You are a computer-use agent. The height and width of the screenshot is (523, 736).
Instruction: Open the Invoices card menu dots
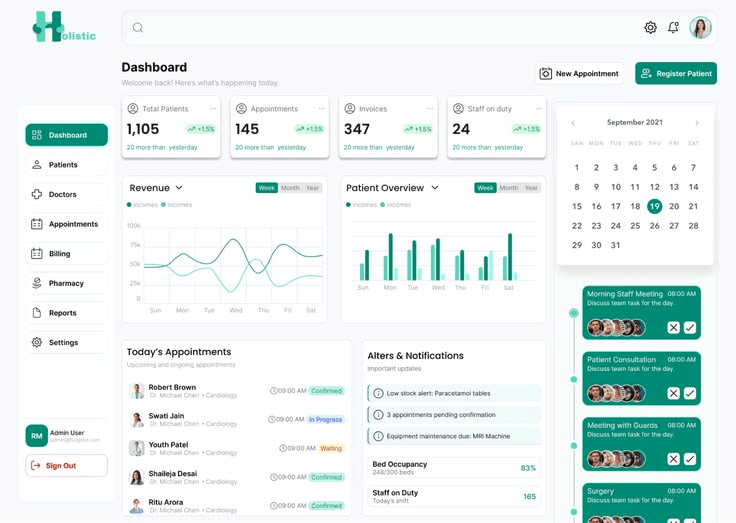429,108
